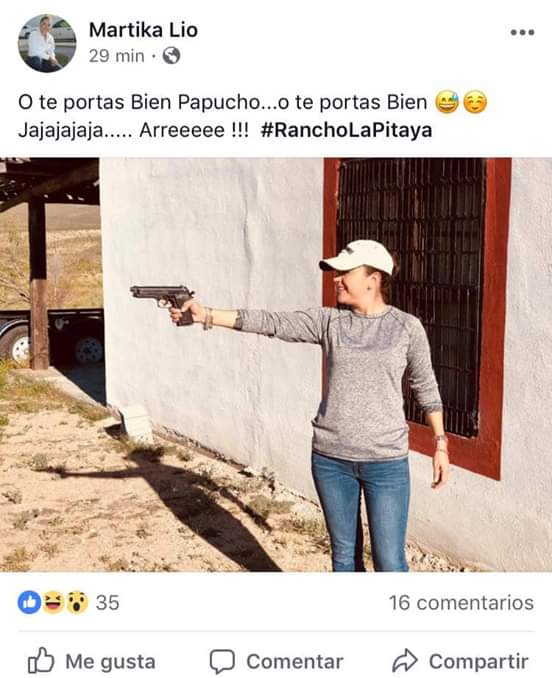
Task: Click the wow reaction icon
Action: click(77, 602)
